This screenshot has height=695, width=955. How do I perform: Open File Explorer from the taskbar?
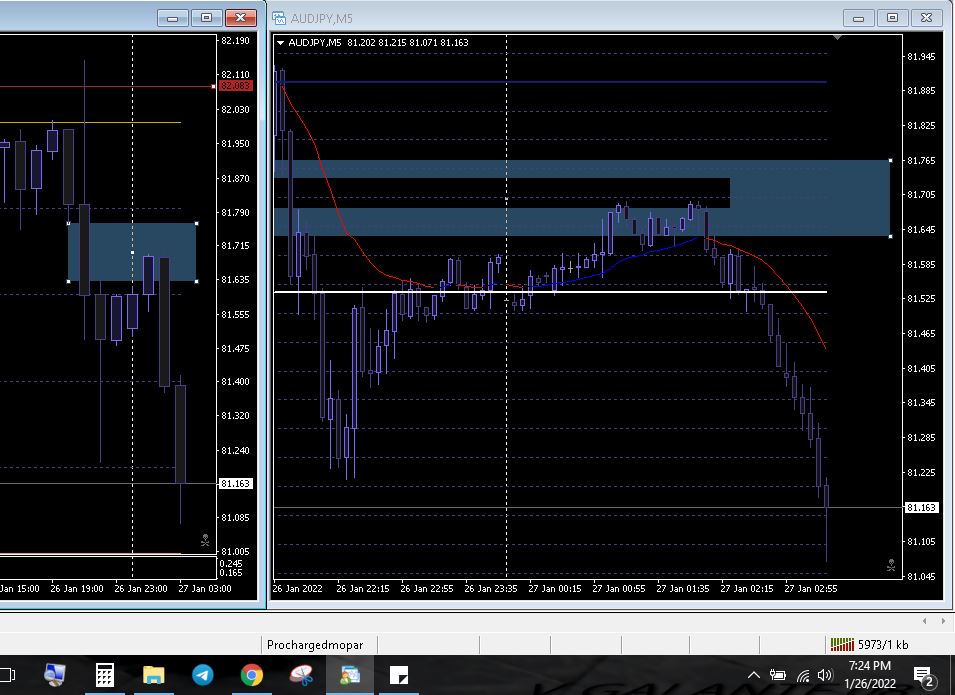154,675
